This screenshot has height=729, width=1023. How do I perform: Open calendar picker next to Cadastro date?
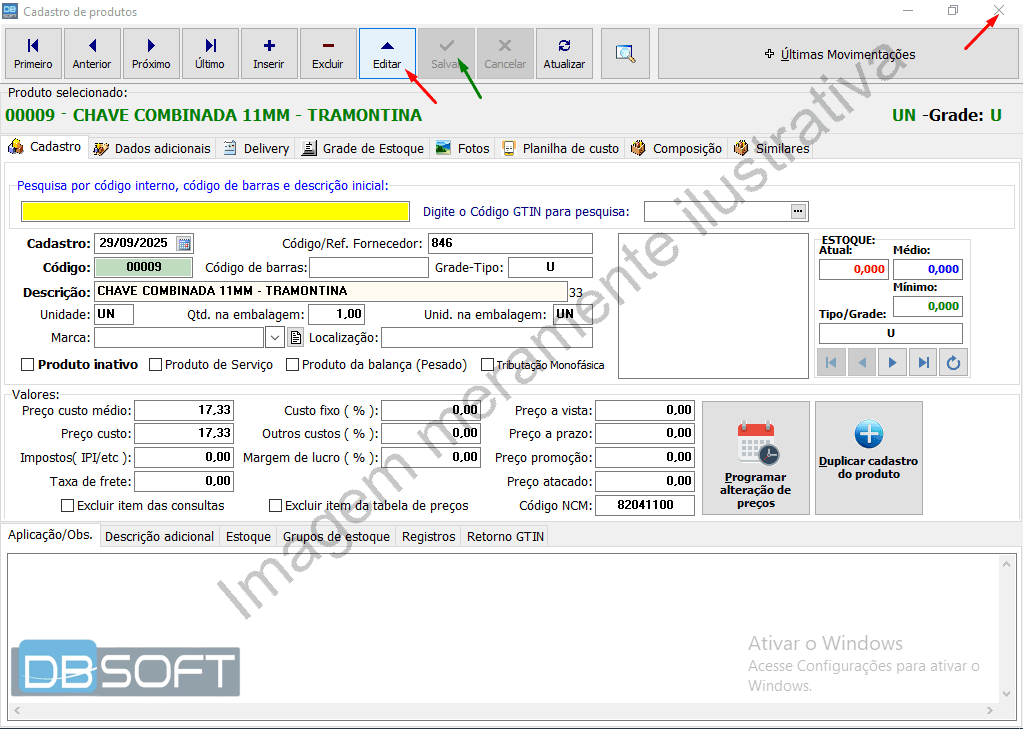[x=184, y=243]
